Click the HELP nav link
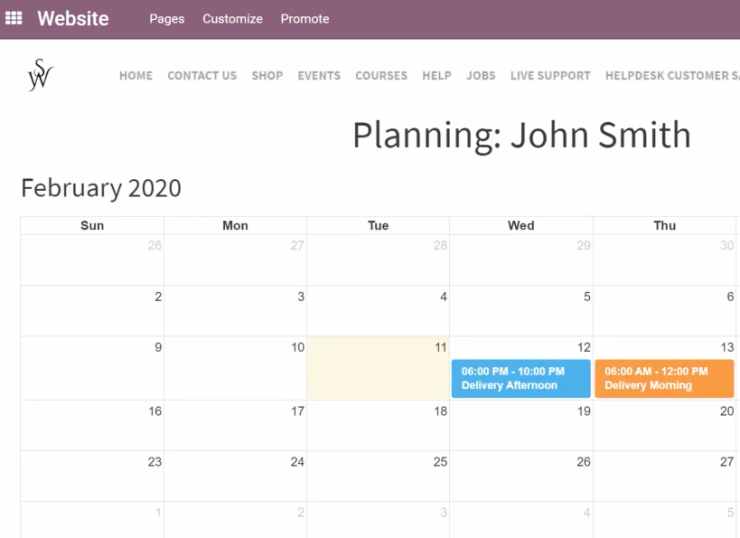Screen dimensions: 740x538 coord(437,76)
